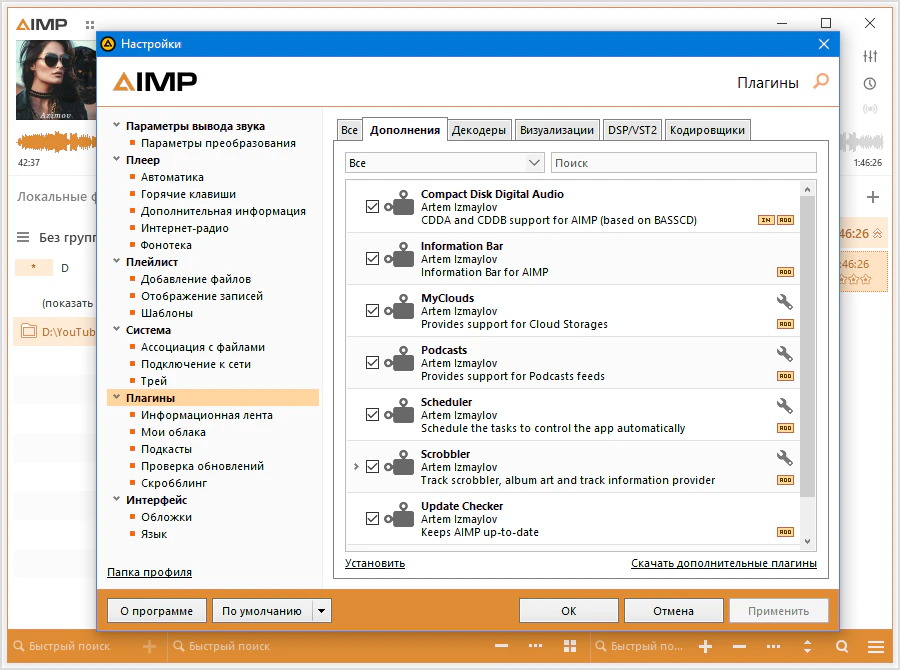The height and width of the screenshot is (670, 900).
Task: Switch to the Декодеры tab
Action: (479, 130)
